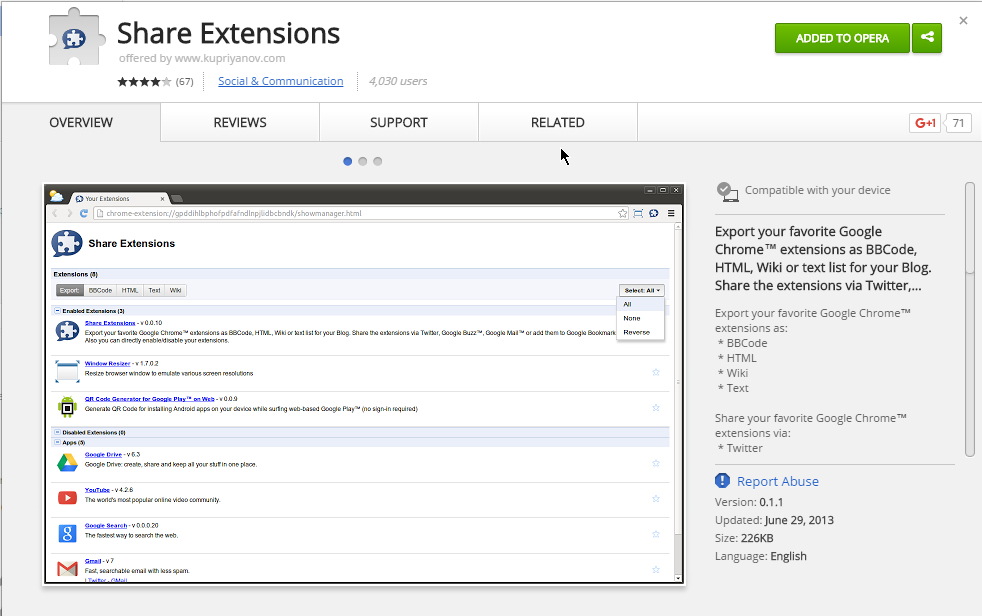Click the description panel scrollbar
982x616 pixels.
970,319
